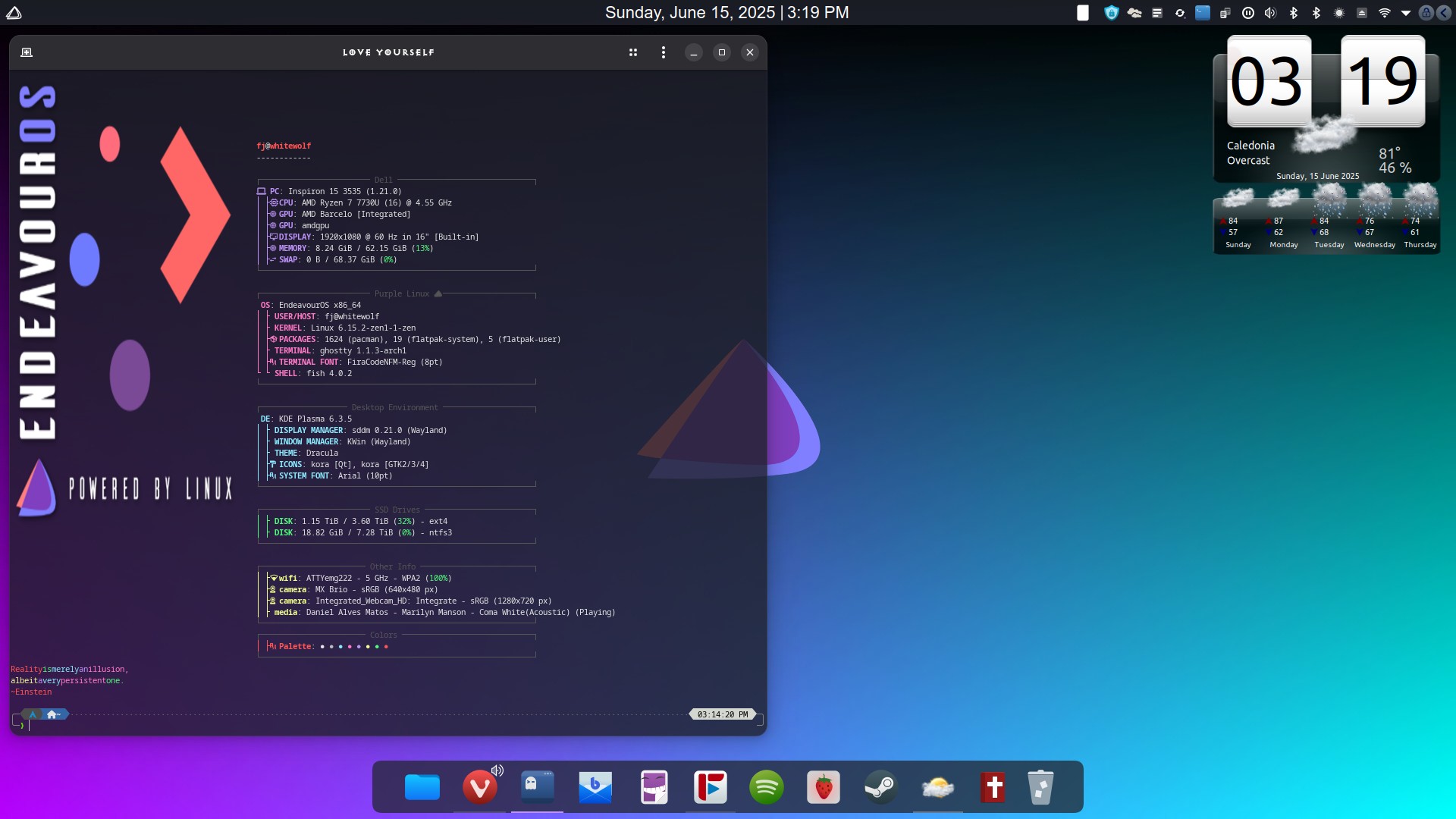Open the audio volume tray icon
1456x819 pixels.
click(x=1271, y=13)
